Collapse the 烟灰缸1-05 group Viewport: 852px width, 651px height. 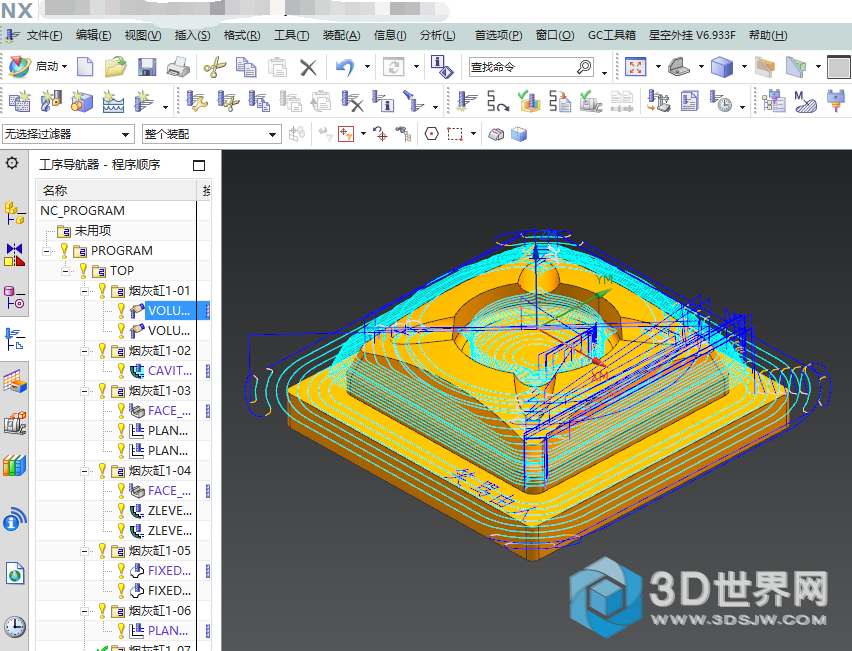click(x=84, y=551)
